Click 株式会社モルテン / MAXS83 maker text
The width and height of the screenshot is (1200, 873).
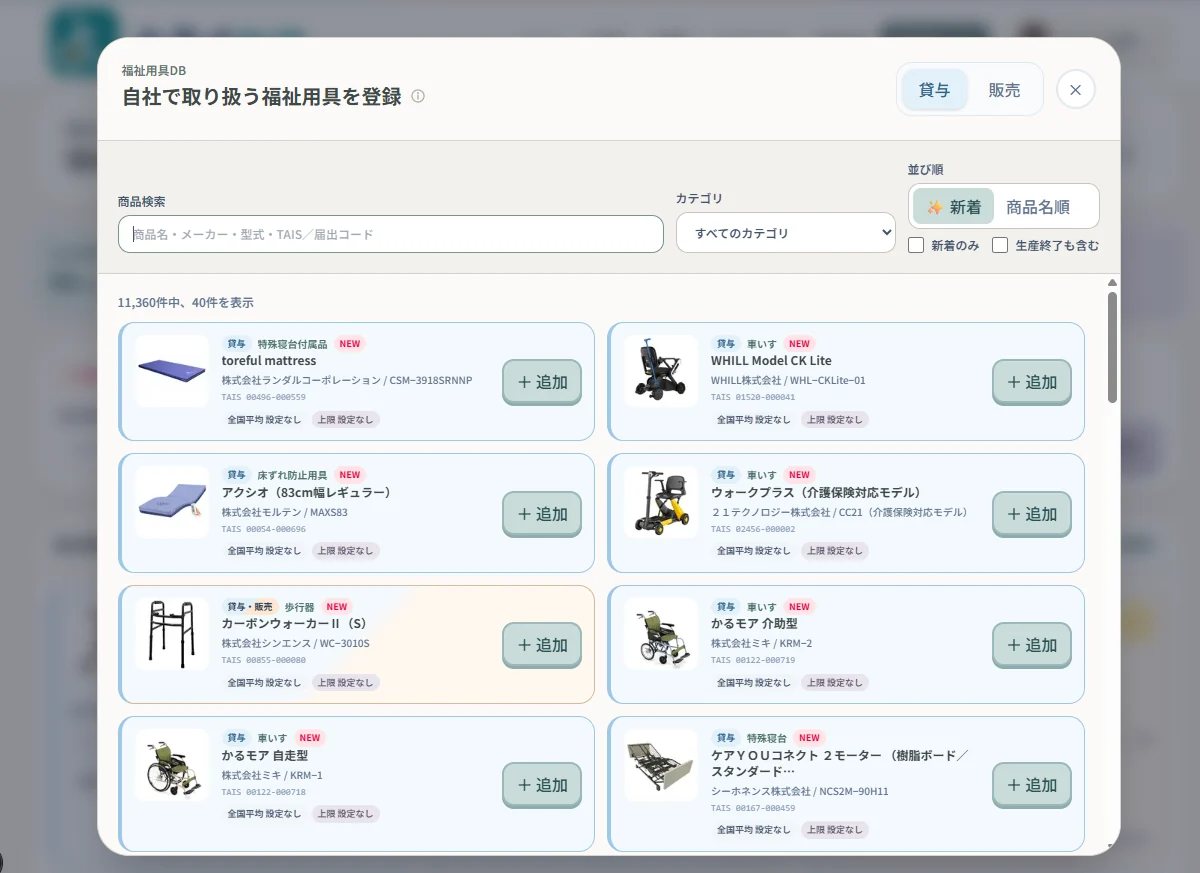pyautogui.click(x=285, y=512)
